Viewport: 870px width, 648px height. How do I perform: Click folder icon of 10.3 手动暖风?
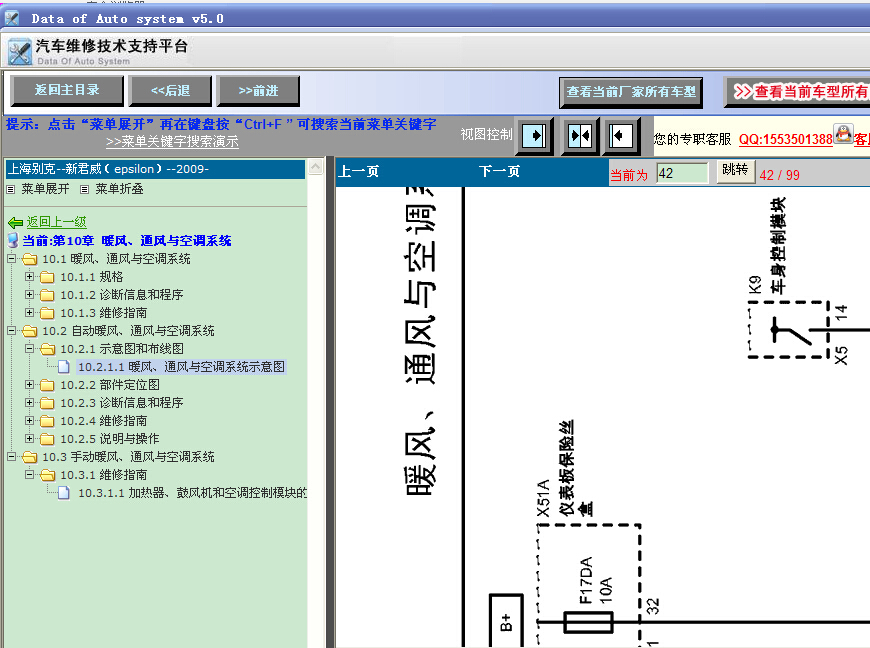click(x=30, y=457)
